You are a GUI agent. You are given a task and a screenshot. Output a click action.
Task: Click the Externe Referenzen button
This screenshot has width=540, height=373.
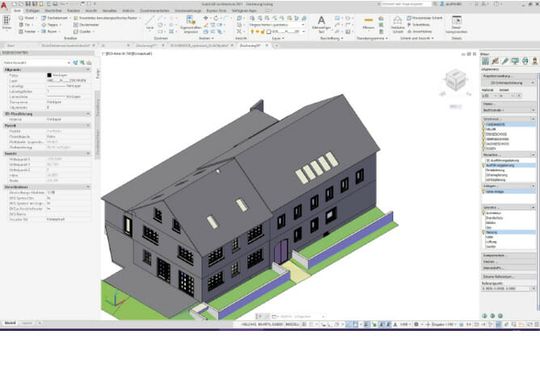coord(508,277)
